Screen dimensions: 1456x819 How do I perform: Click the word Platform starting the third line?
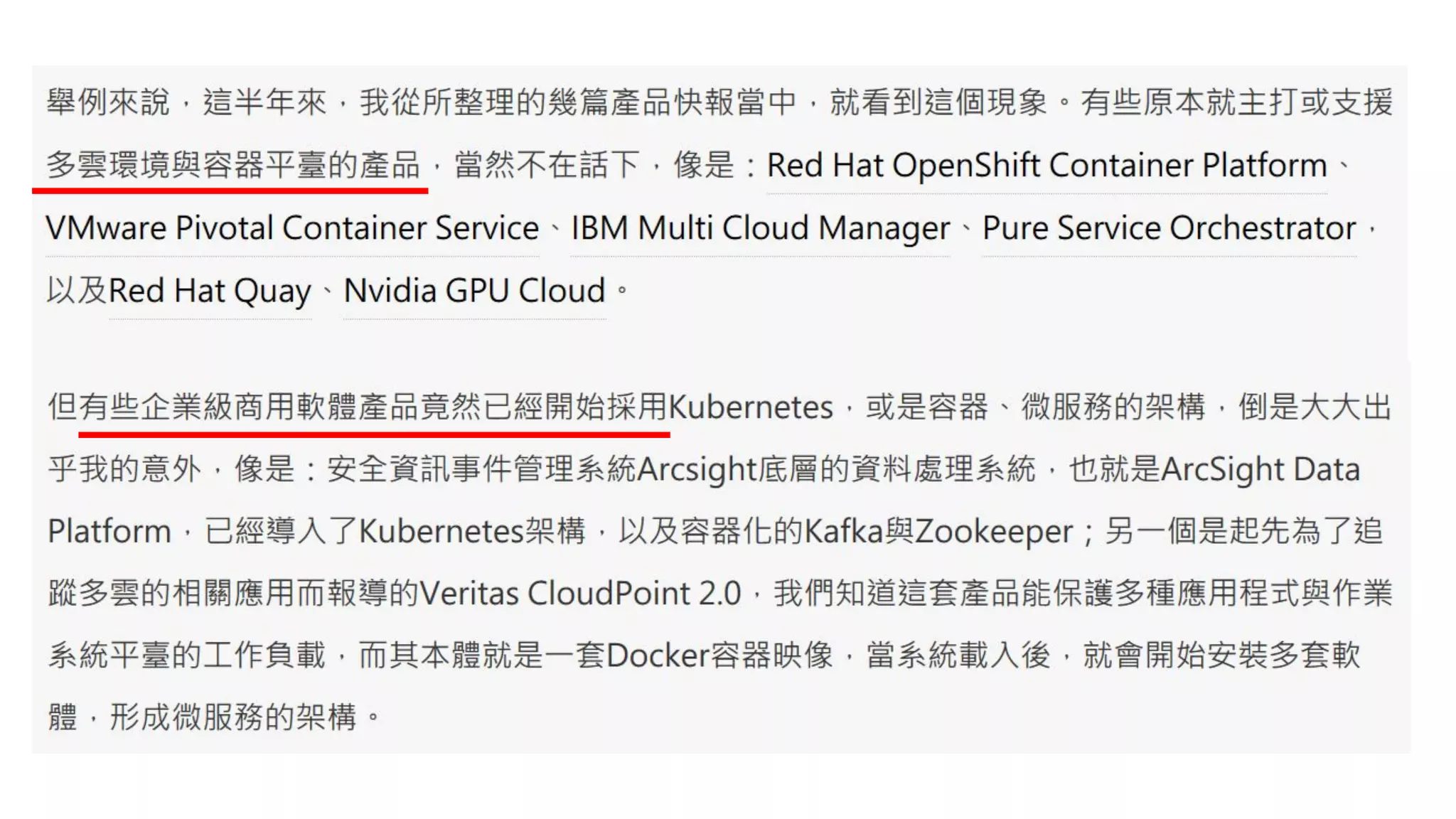(x=109, y=532)
